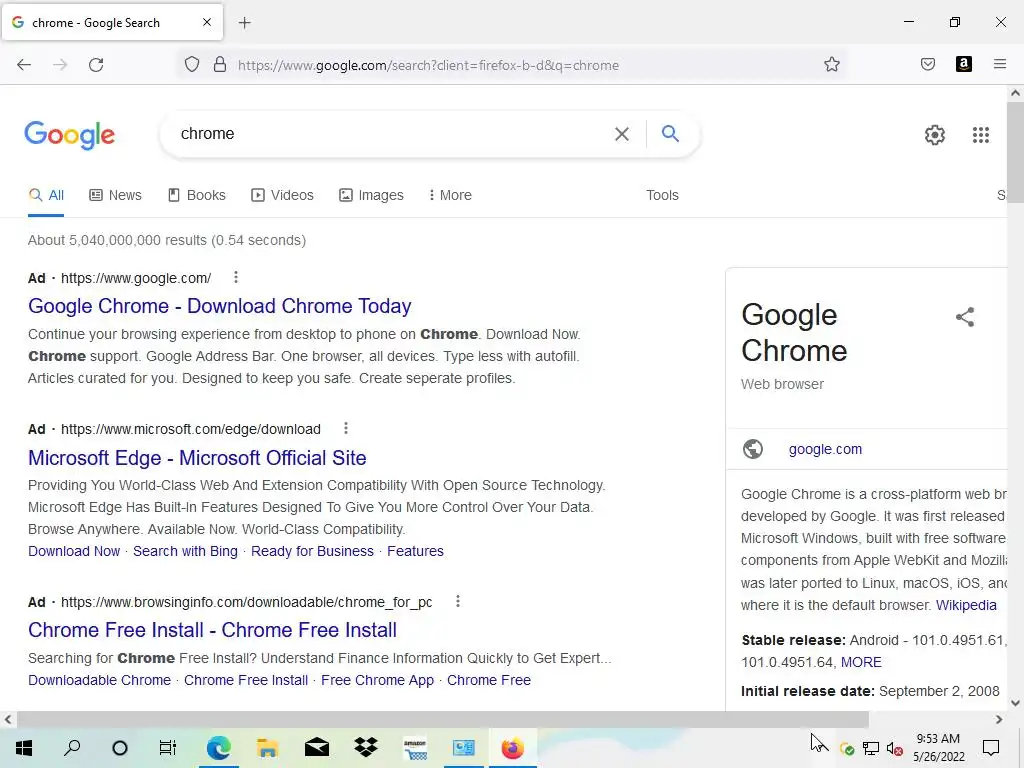Open the Windows Start menu
1024x768 pixels.
click(x=24, y=748)
